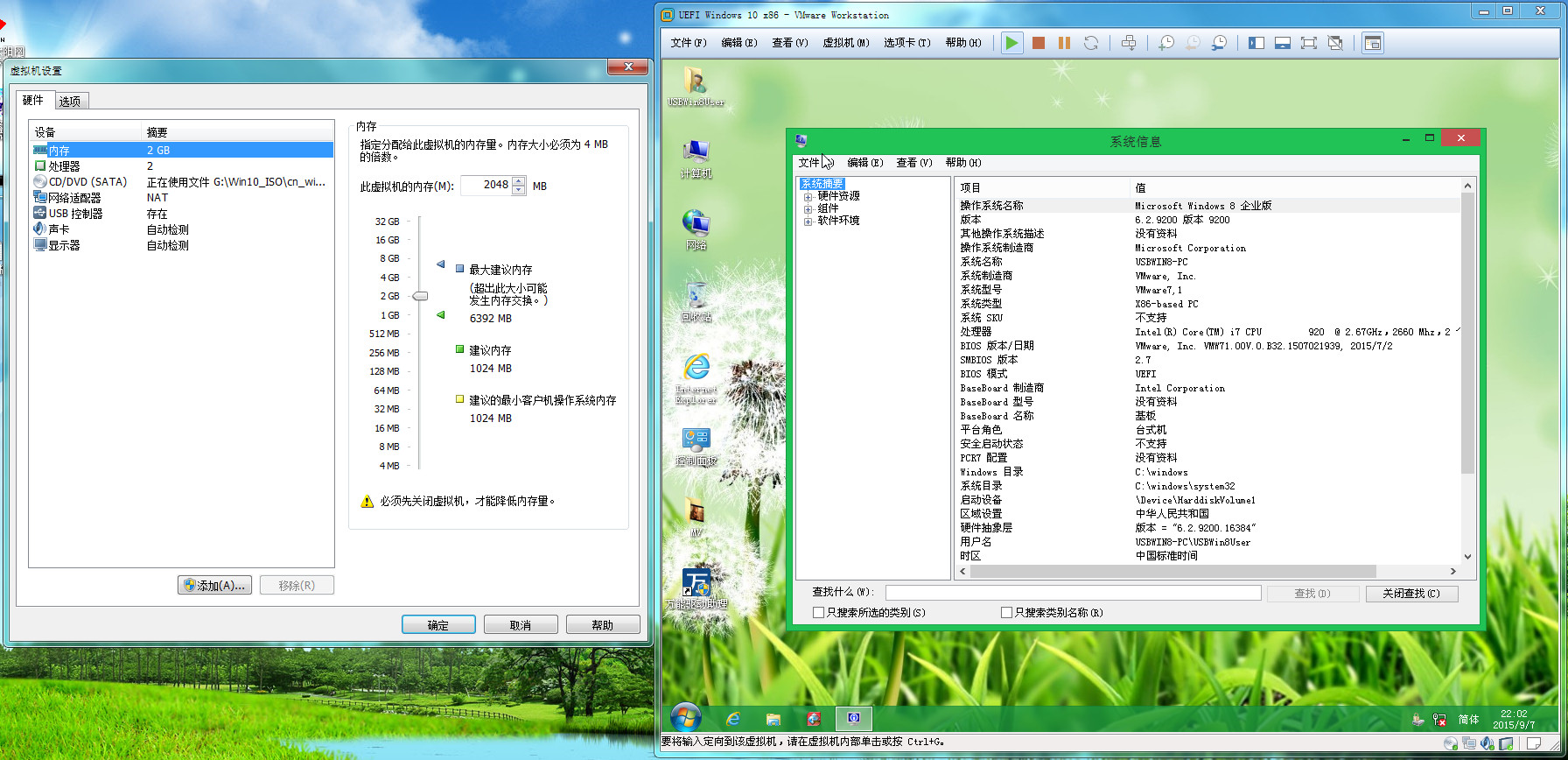
Task: Click the take snapshot clock-plus icon
Action: pyautogui.click(x=1166, y=43)
